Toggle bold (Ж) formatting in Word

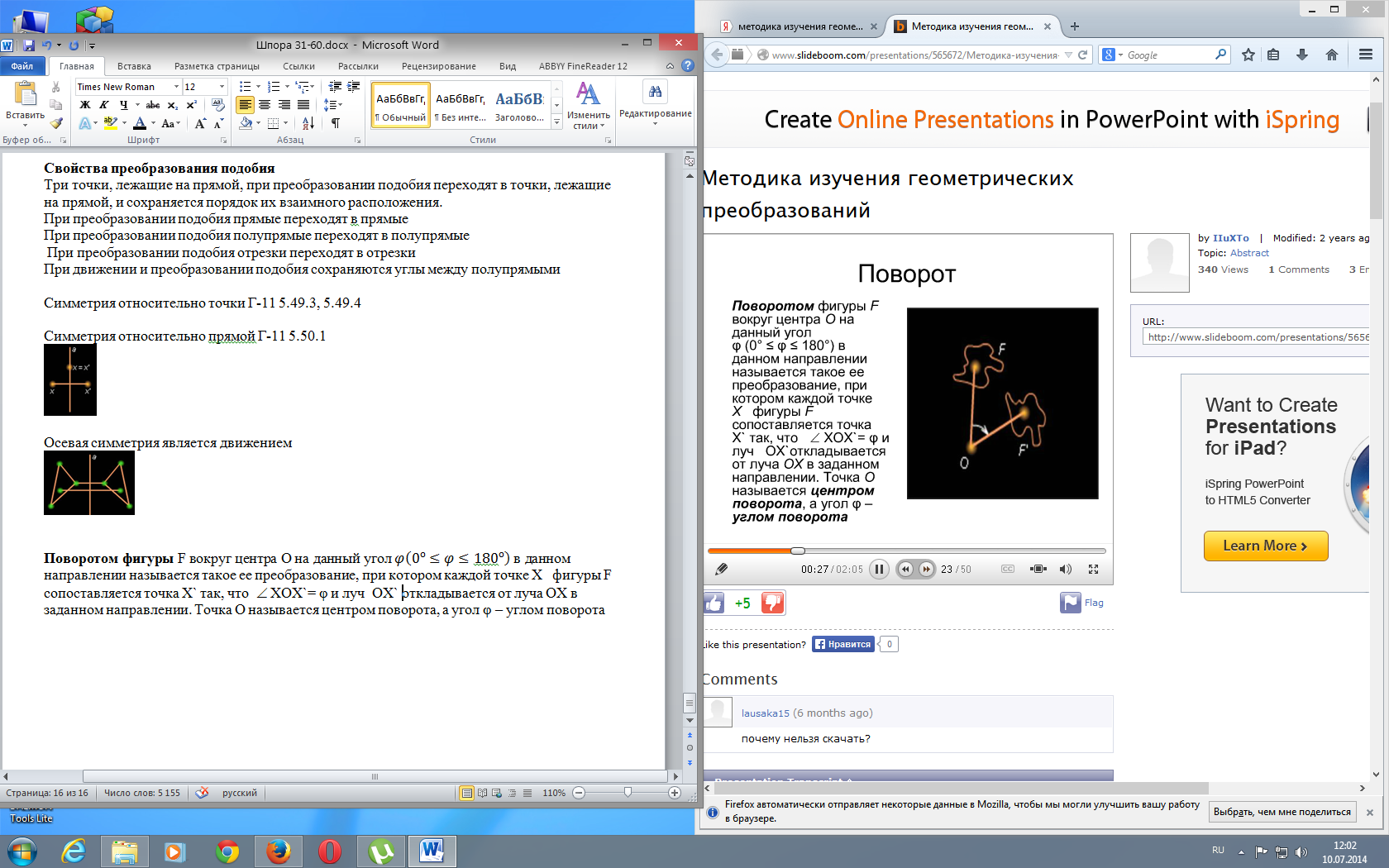(84, 105)
